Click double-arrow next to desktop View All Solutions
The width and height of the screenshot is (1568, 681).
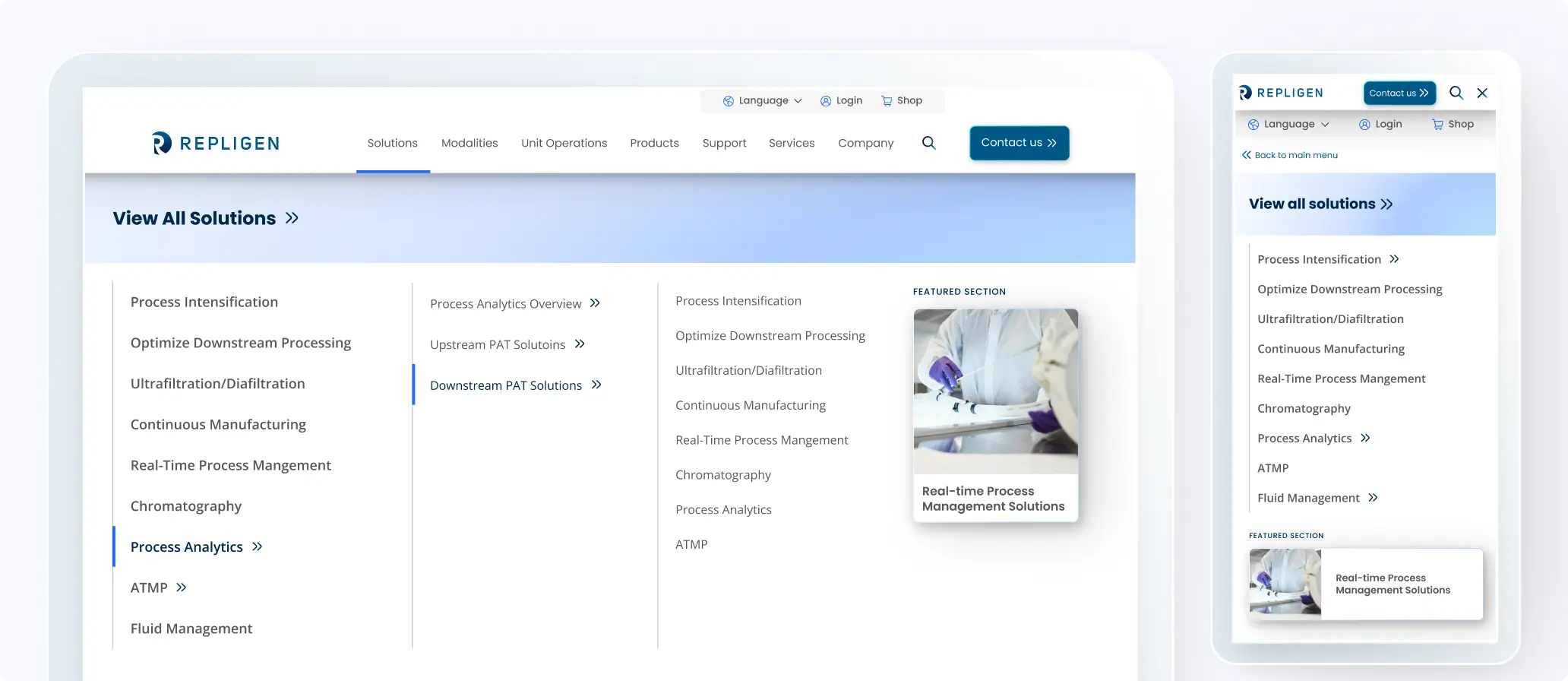pyautogui.click(x=292, y=218)
